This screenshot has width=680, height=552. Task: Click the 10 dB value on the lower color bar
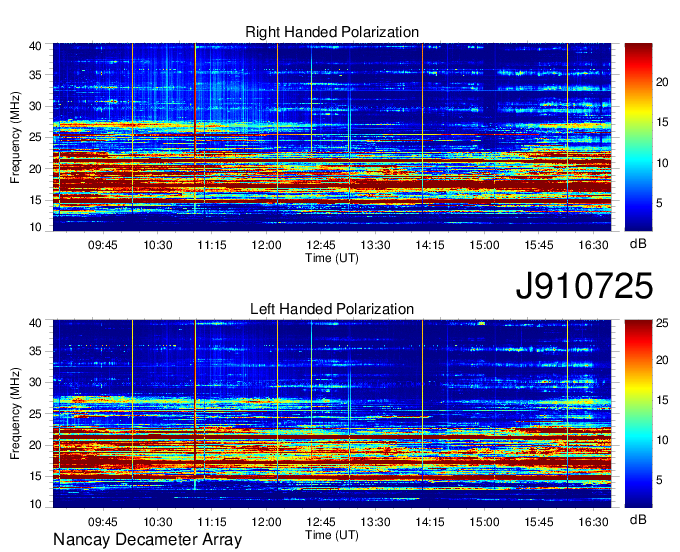tap(662, 440)
